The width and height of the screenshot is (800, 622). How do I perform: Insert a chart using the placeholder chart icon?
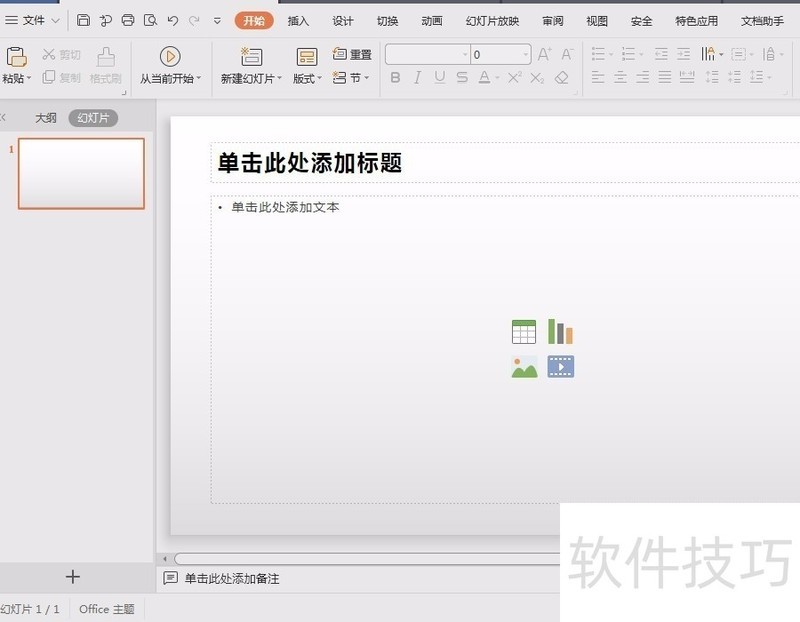pos(560,332)
